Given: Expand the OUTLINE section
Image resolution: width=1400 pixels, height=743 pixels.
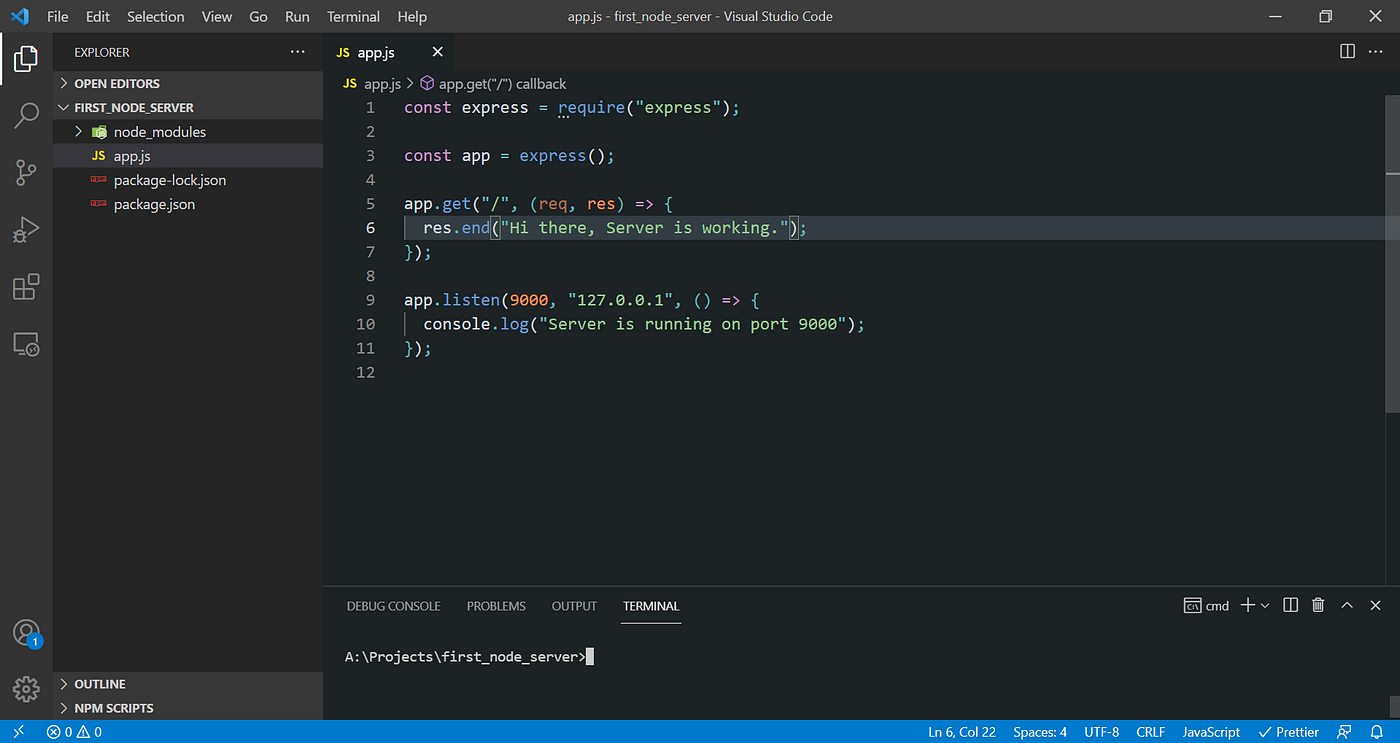Looking at the screenshot, I should 188,684.
